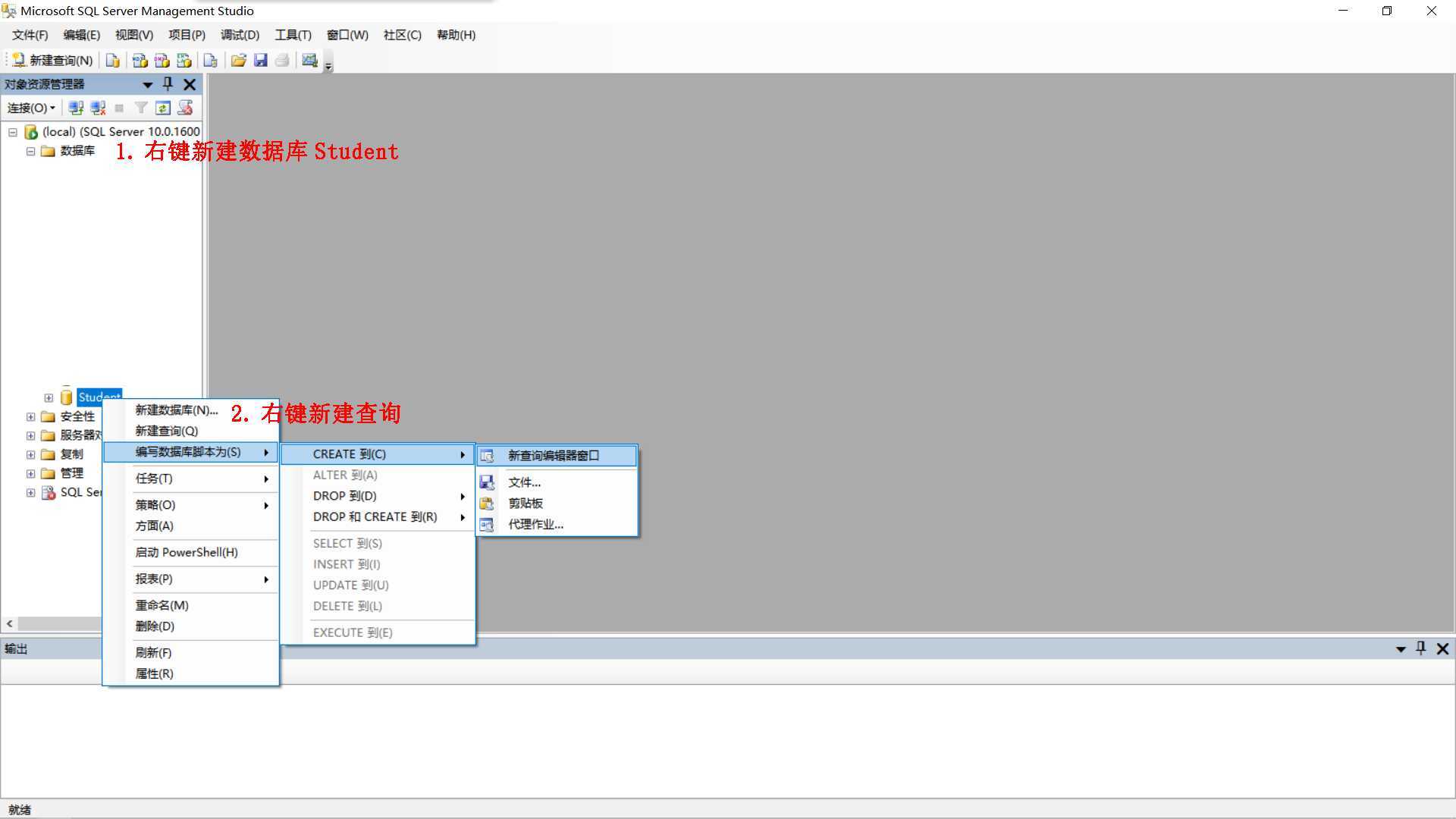Open the 帮助(H) menu
This screenshot has width=1456, height=819.
coord(456,35)
